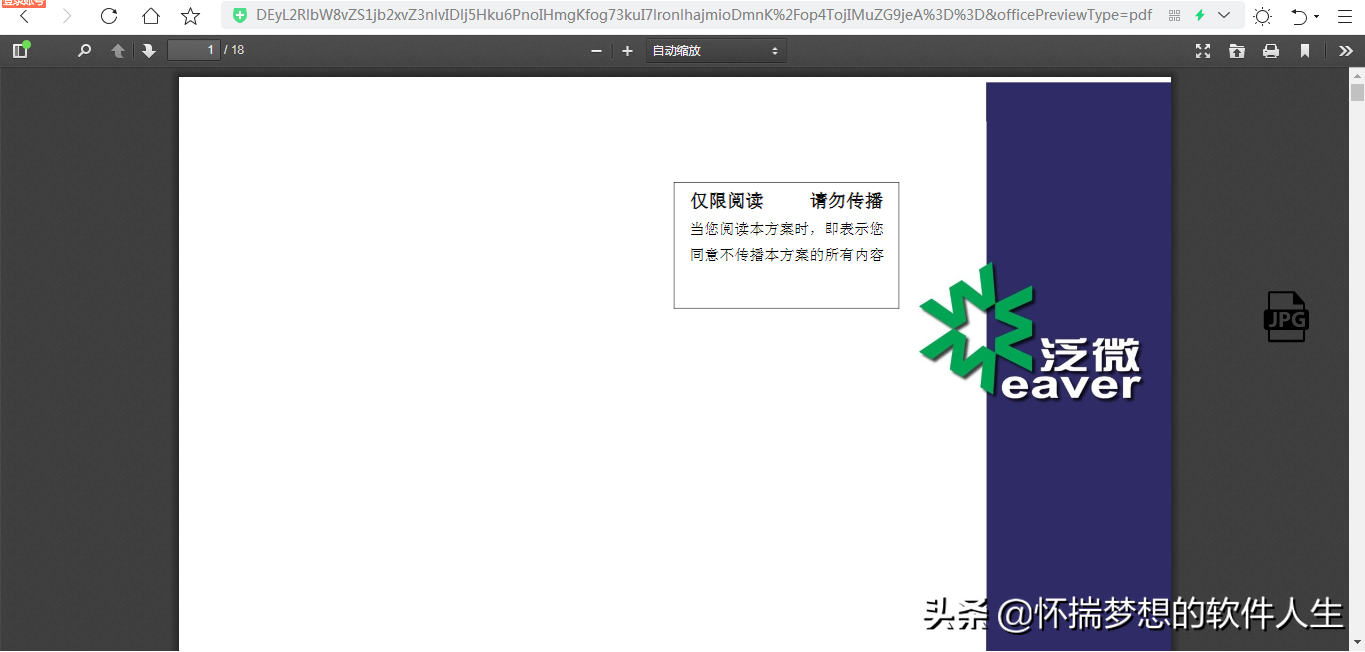This screenshot has width=1365, height=652.
Task: Print the PDF document
Action: [x=1271, y=51]
